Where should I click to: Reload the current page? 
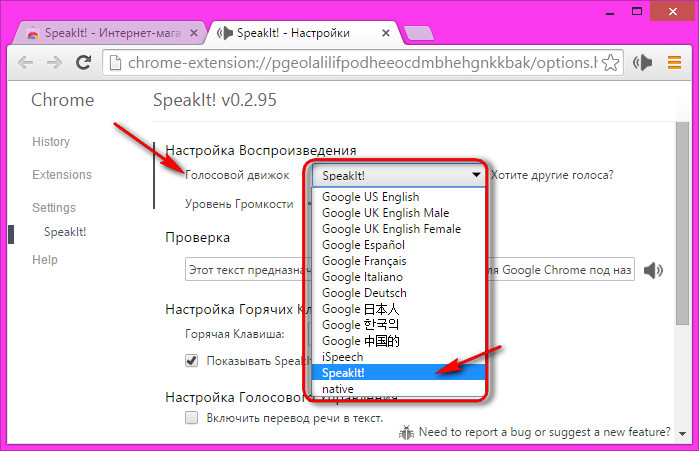click(83, 63)
